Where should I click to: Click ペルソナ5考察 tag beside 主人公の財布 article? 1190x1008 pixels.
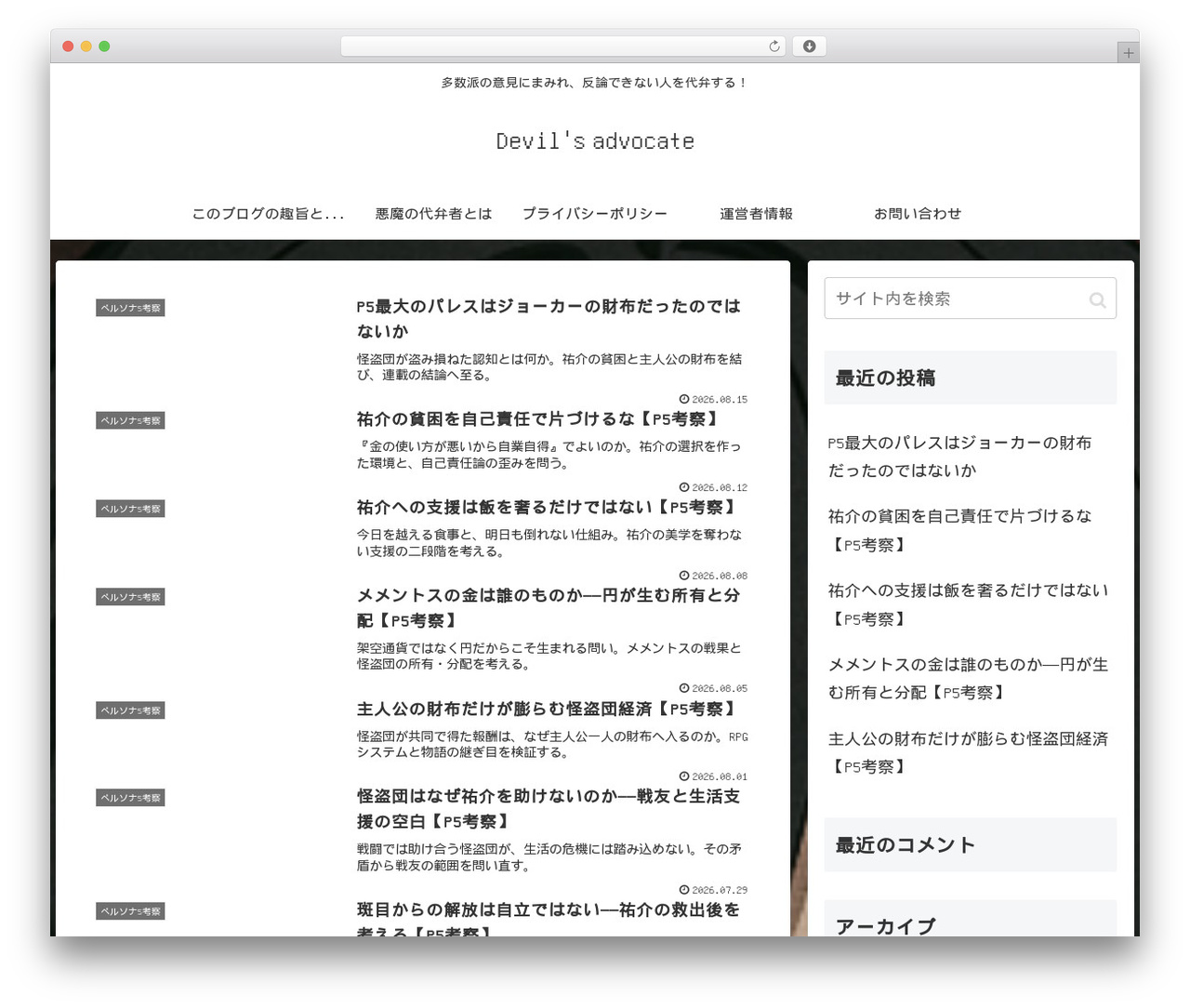pyautogui.click(x=130, y=710)
